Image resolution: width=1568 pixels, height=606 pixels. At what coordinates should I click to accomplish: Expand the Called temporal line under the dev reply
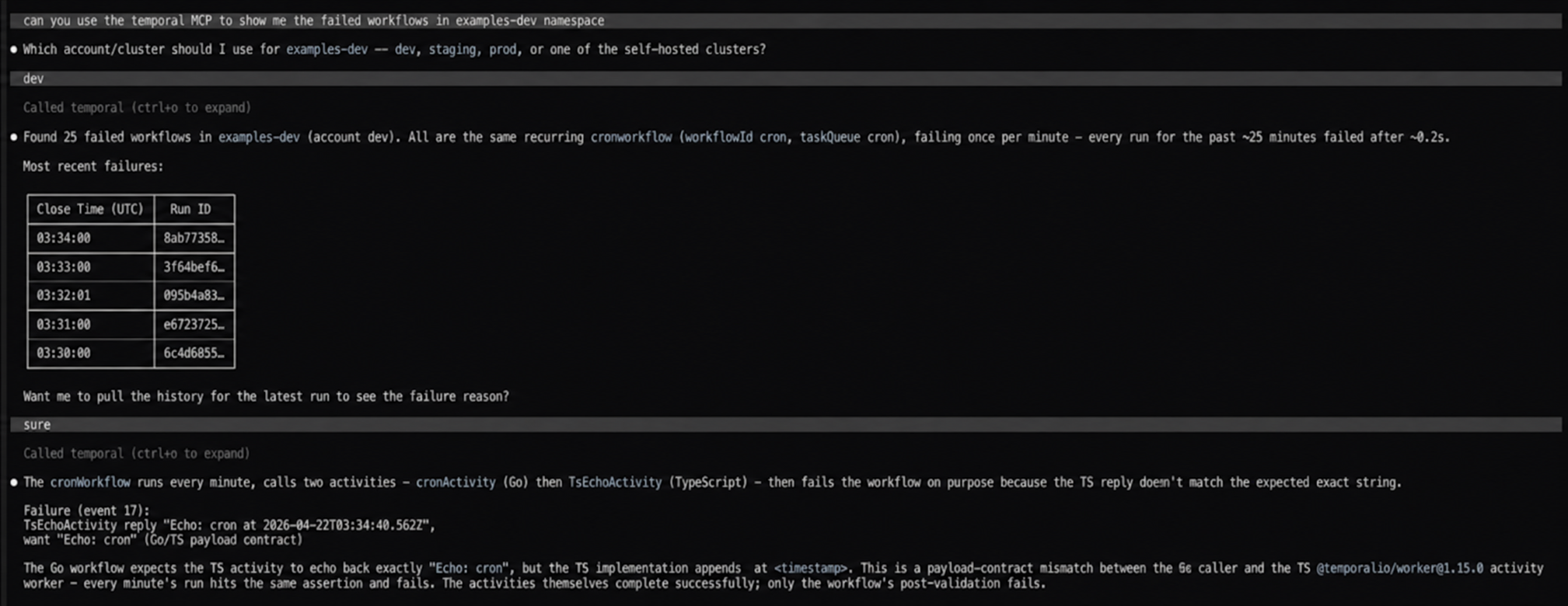[x=137, y=107]
